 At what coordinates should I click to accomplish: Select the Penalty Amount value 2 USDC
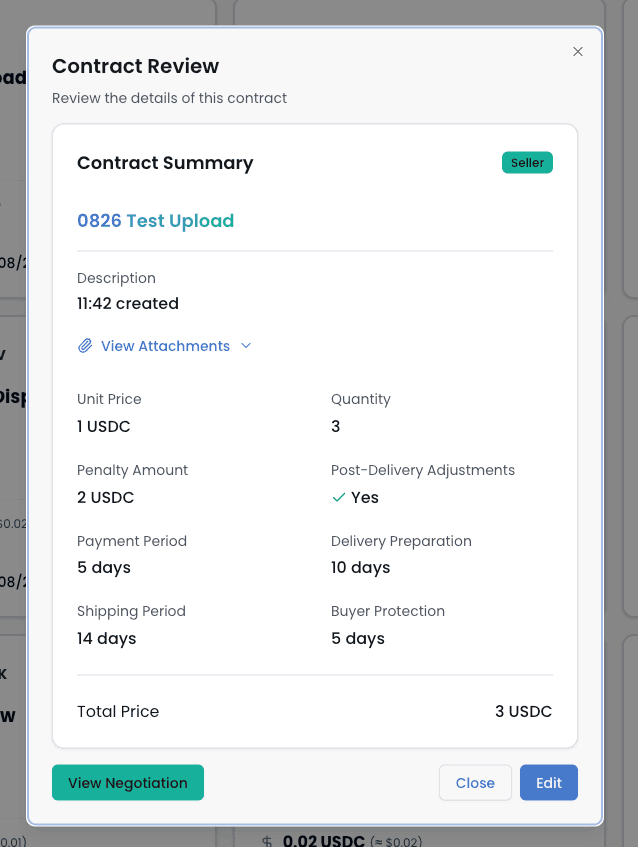[105, 497]
